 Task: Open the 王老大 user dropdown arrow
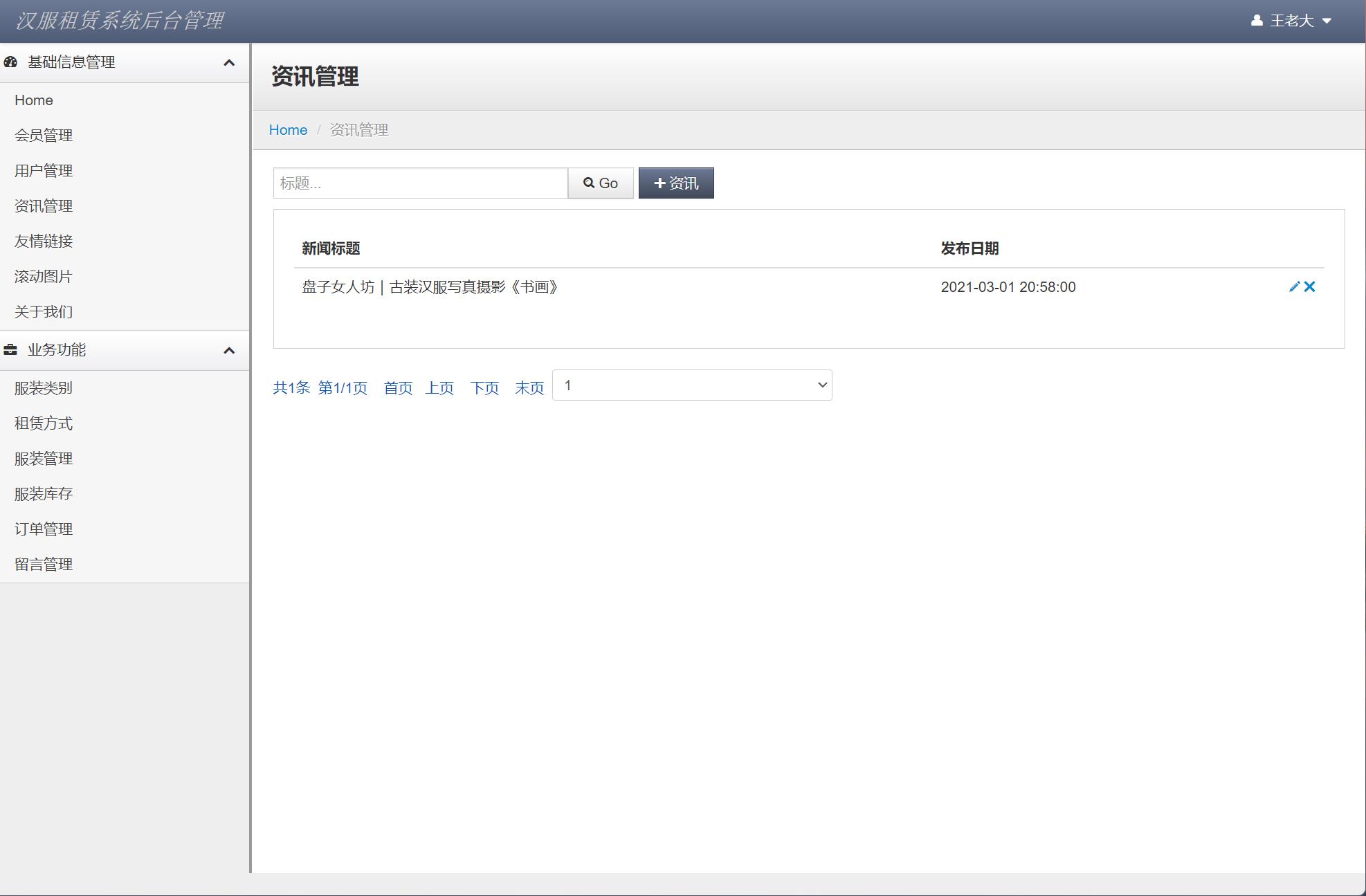(1327, 21)
